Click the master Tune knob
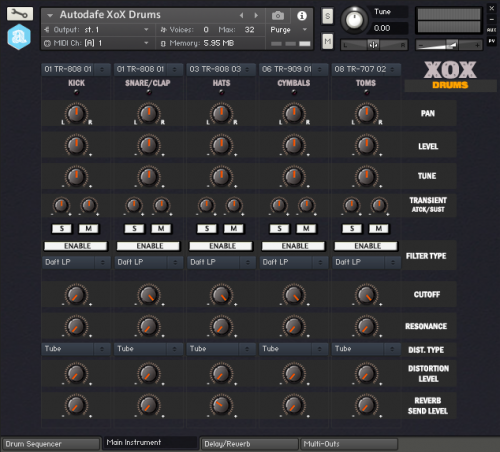This screenshot has width=500, height=452. 354,20
